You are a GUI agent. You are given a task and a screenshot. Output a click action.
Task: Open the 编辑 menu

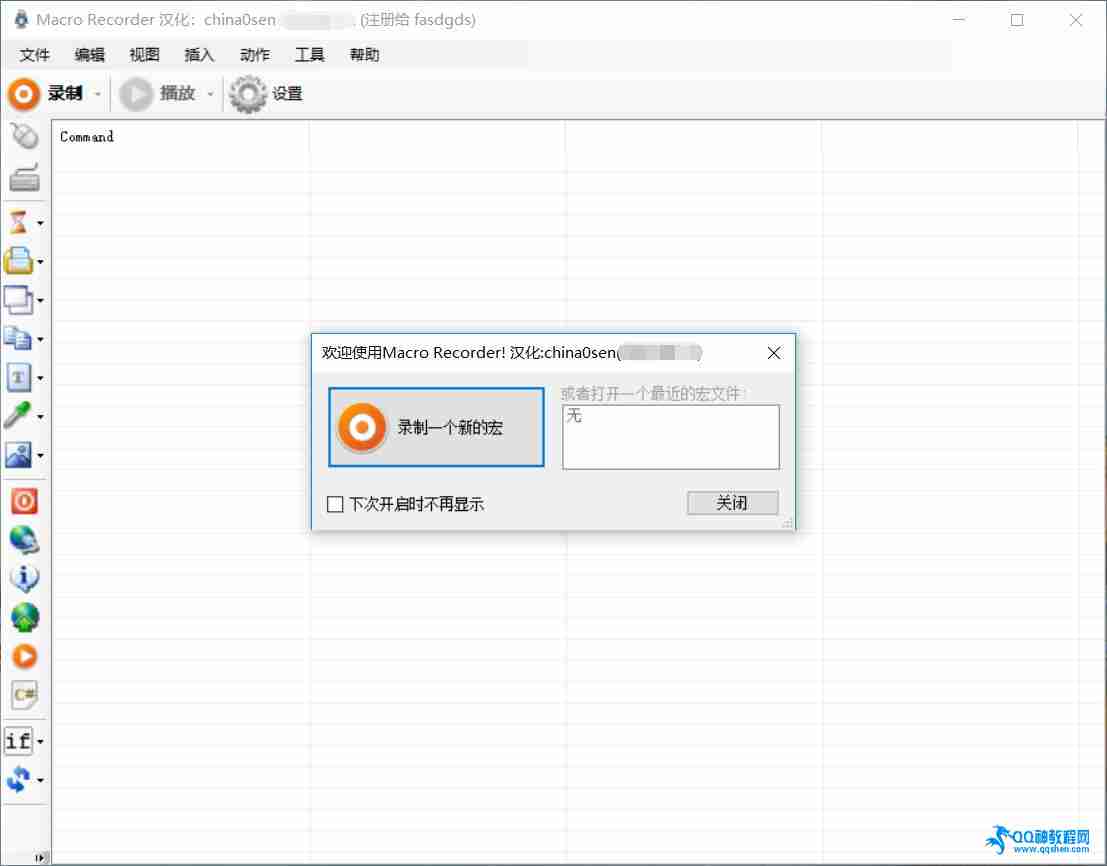[x=90, y=55]
